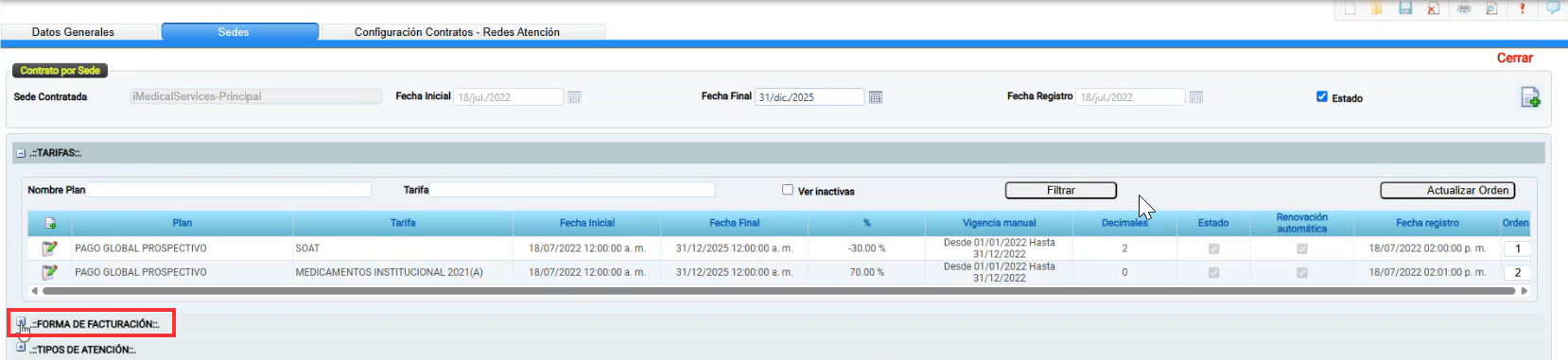Click the Fecha Registro date field
The width and height of the screenshot is (1568, 360).
[1131, 97]
